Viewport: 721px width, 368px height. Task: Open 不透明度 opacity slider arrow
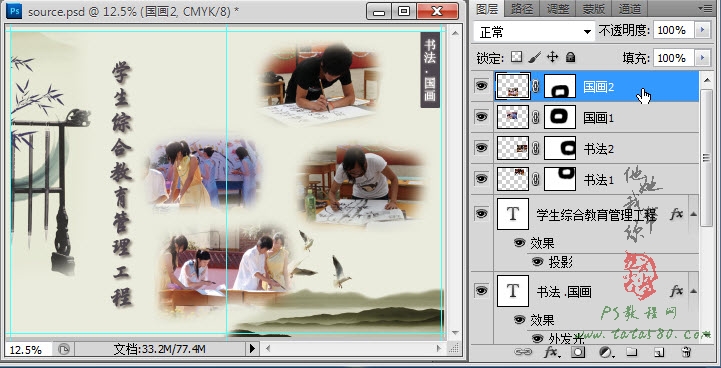pyautogui.click(x=702, y=30)
